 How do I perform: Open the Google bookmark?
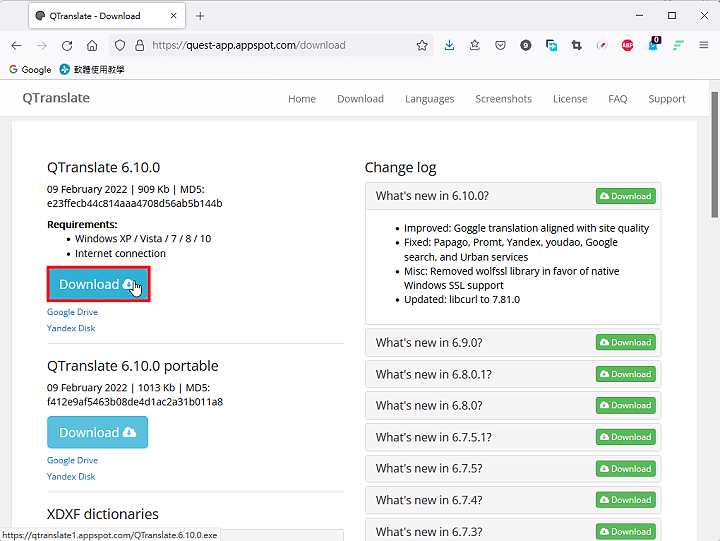[x=30, y=69]
